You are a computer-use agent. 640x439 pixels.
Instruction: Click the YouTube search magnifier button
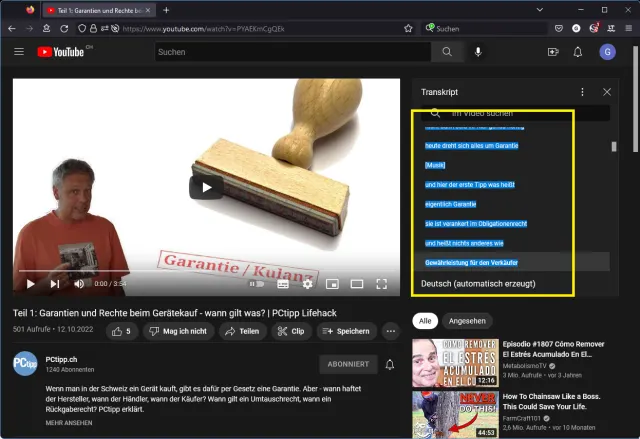pyautogui.click(x=447, y=52)
